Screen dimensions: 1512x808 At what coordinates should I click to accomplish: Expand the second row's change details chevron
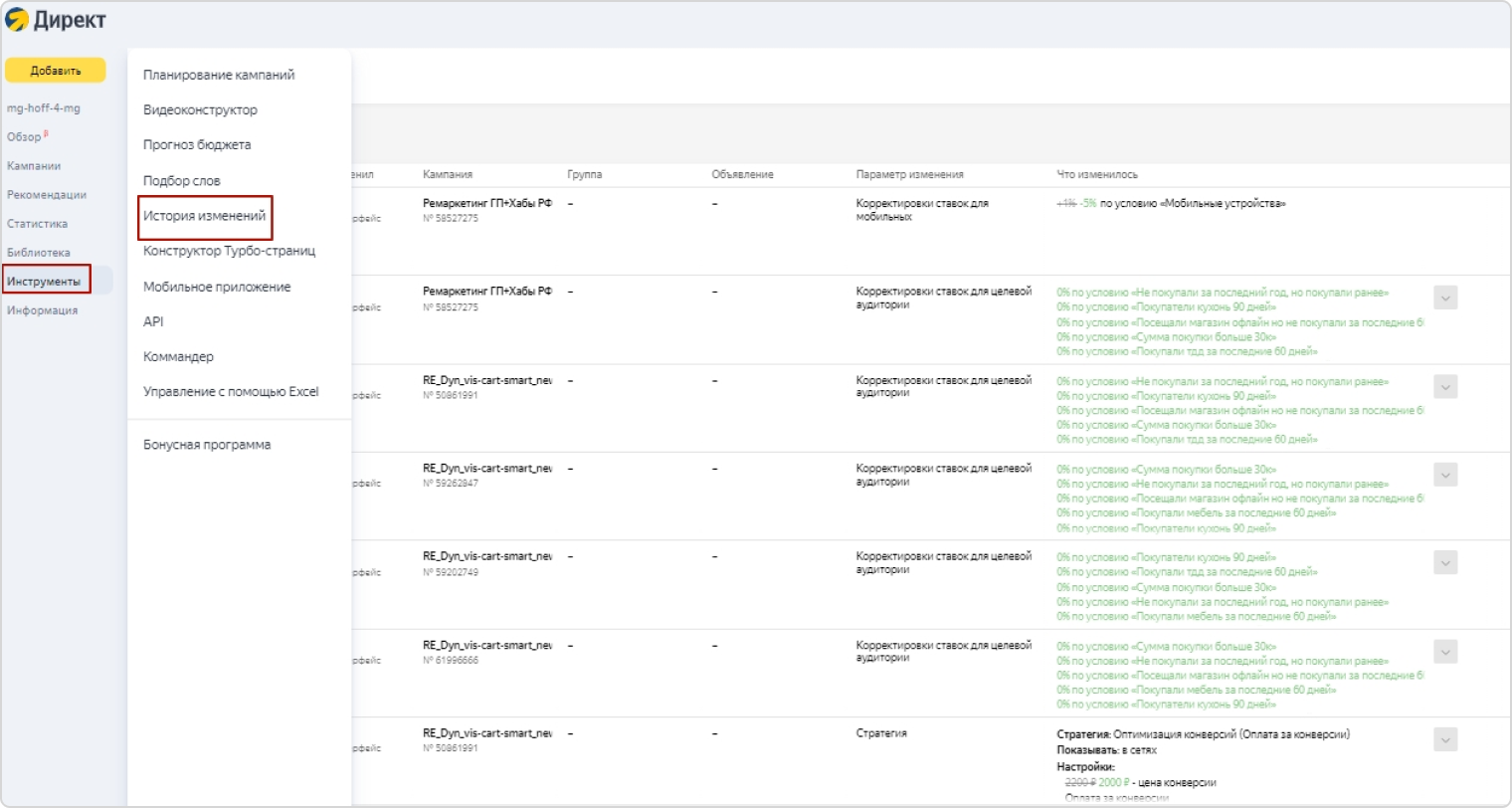click(1445, 298)
